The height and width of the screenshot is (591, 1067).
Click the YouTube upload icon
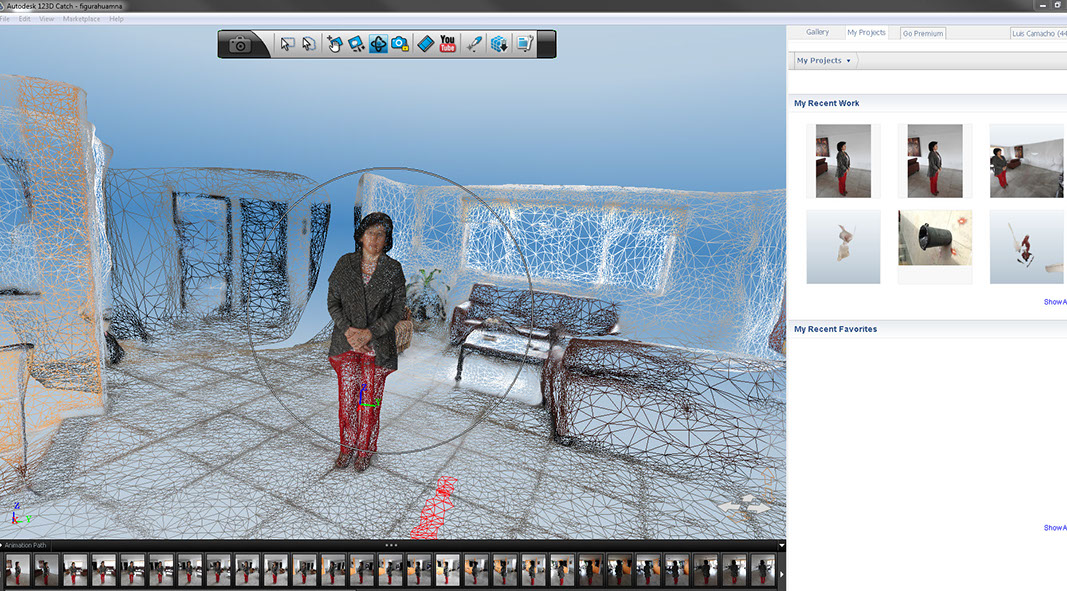point(447,44)
